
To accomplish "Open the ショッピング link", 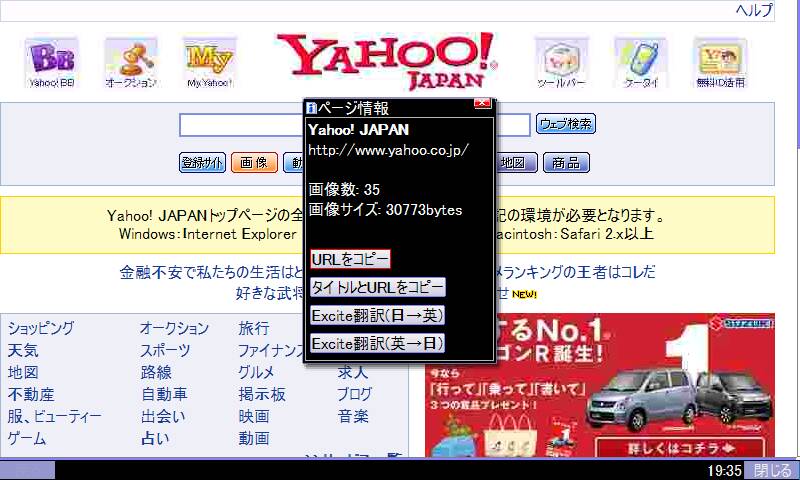I will [41, 328].
